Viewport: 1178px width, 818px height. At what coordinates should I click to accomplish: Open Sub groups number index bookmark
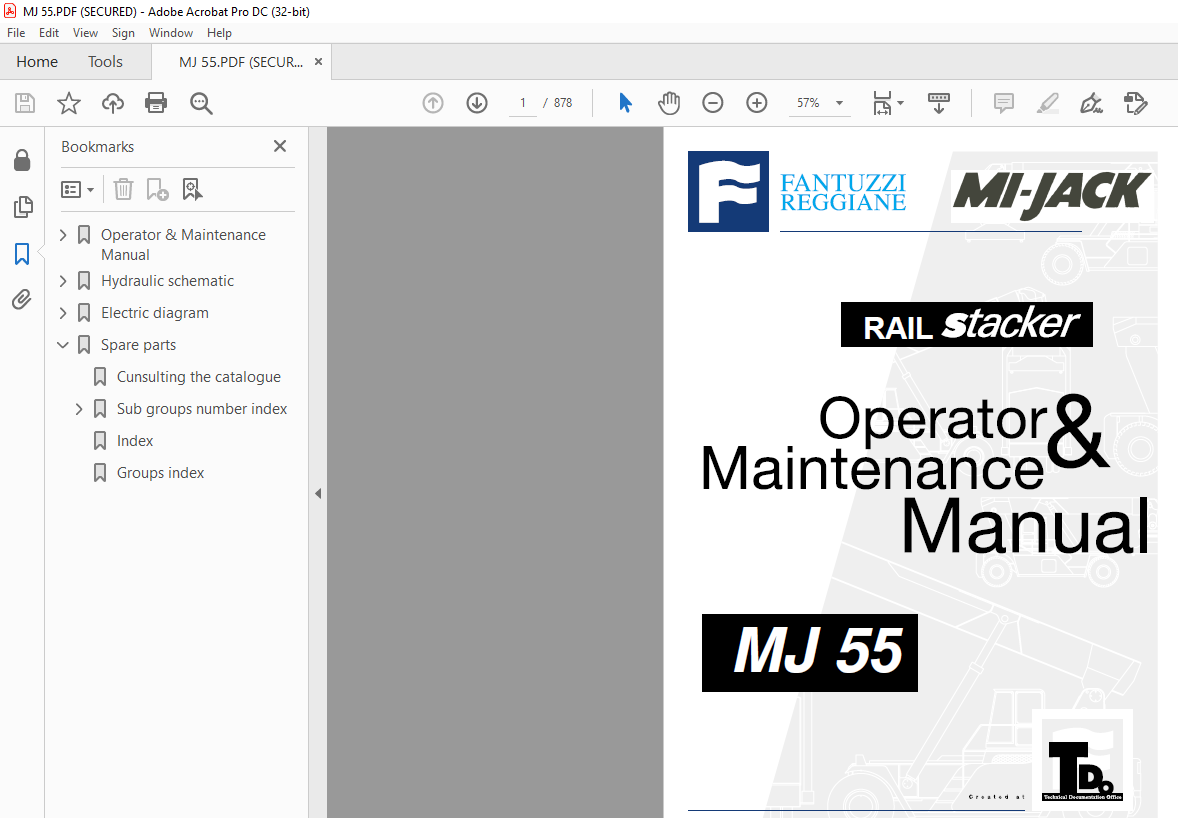point(201,409)
